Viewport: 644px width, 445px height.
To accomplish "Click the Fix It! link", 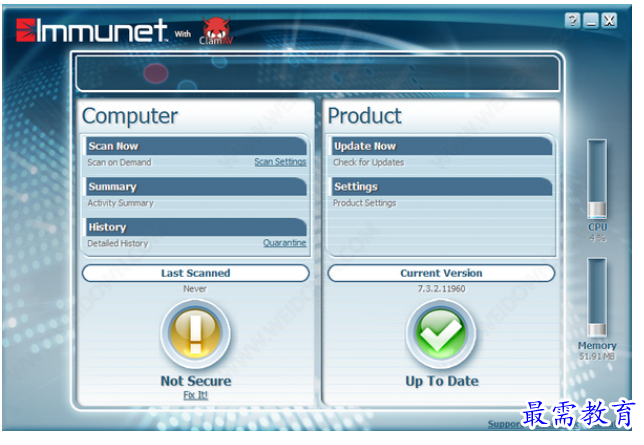I will click(x=196, y=395).
